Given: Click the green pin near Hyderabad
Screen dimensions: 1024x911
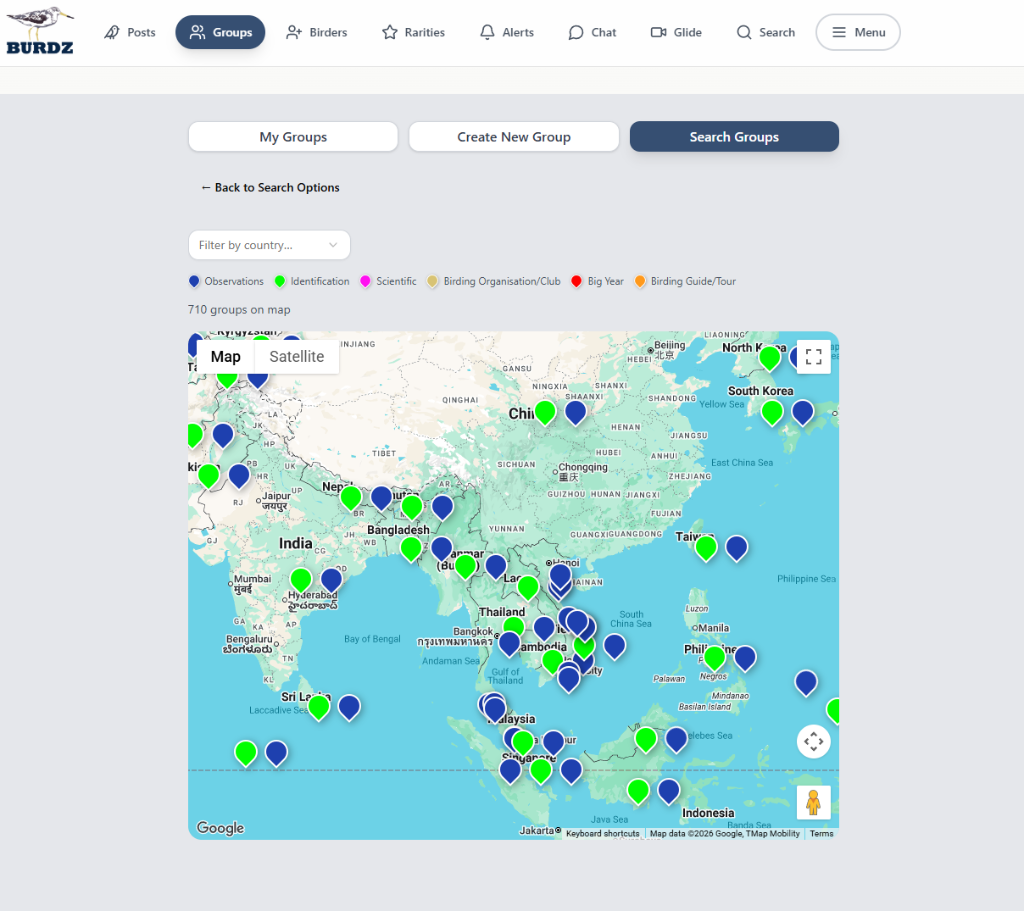Looking at the screenshot, I should pyautogui.click(x=301, y=579).
